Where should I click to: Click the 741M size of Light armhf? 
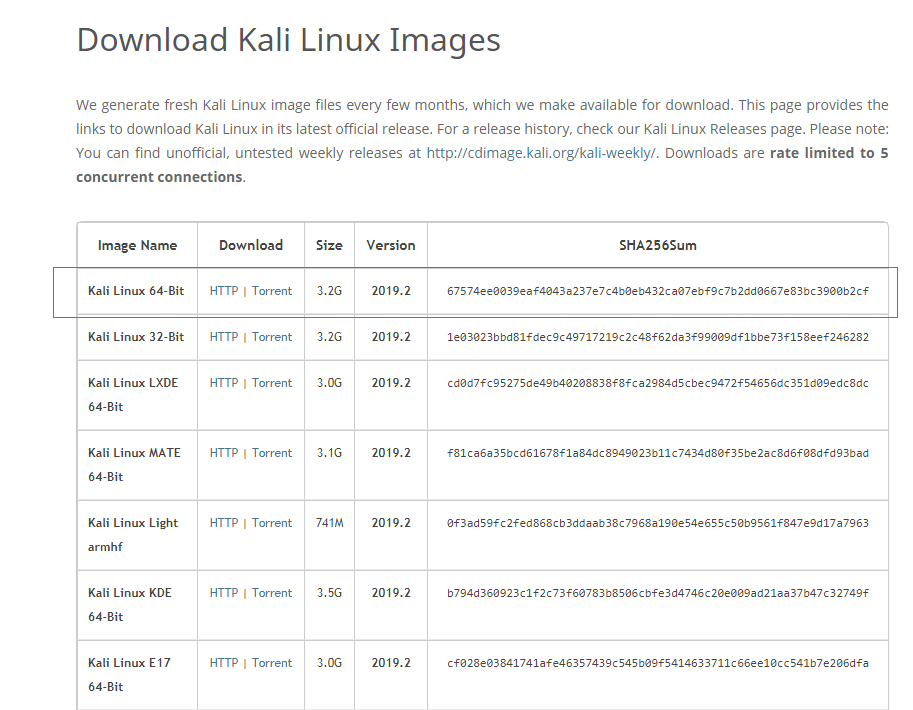pyautogui.click(x=330, y=522)
